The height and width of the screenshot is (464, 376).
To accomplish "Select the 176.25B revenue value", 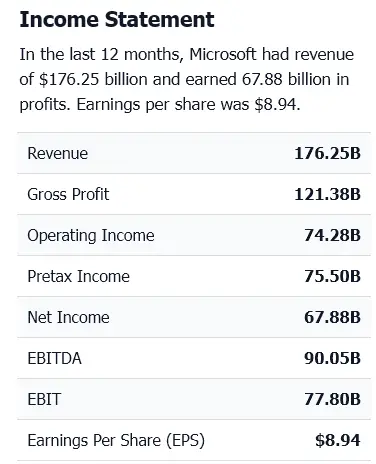I will [x=327, y=153].
